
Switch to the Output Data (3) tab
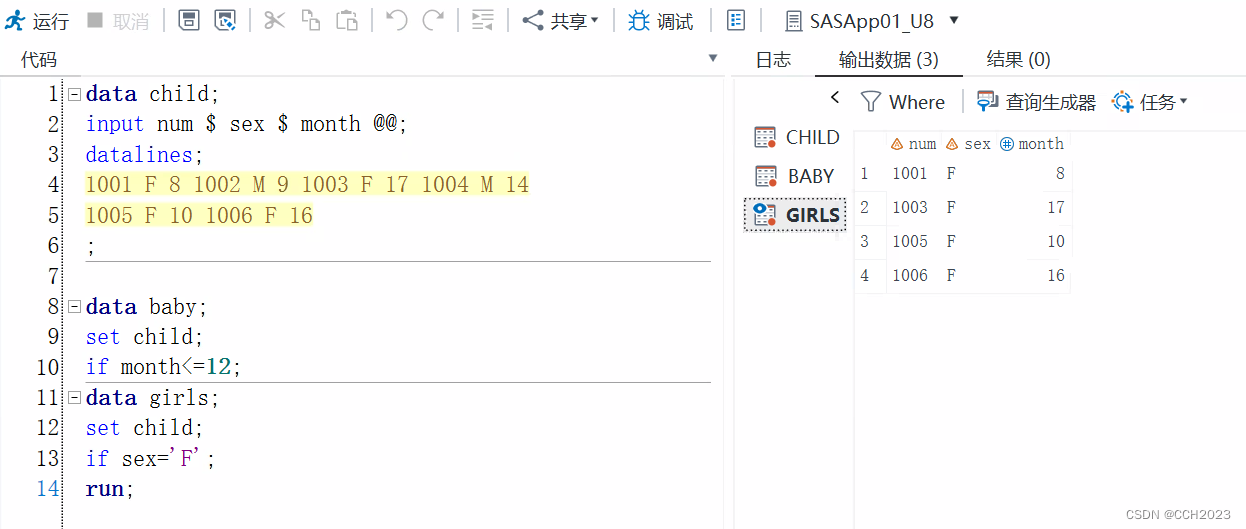point(888,60)
